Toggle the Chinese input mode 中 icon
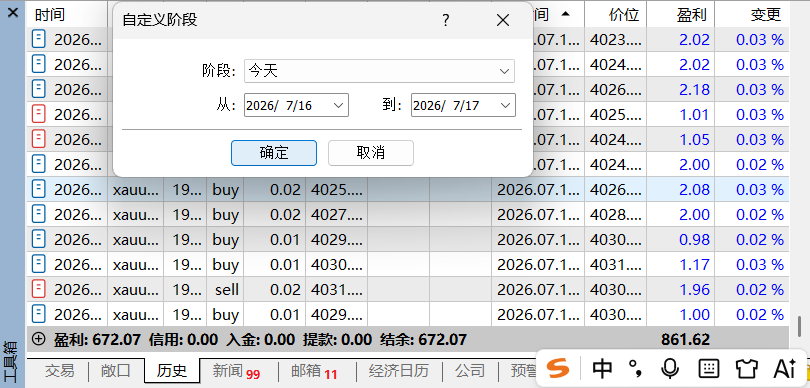The image size is (810, 388). coord(602,368)
